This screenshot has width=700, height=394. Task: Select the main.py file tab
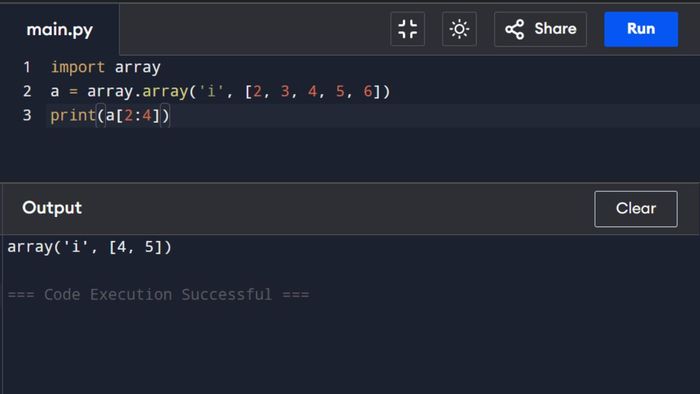pyautogui.click(x=60, y=29)
